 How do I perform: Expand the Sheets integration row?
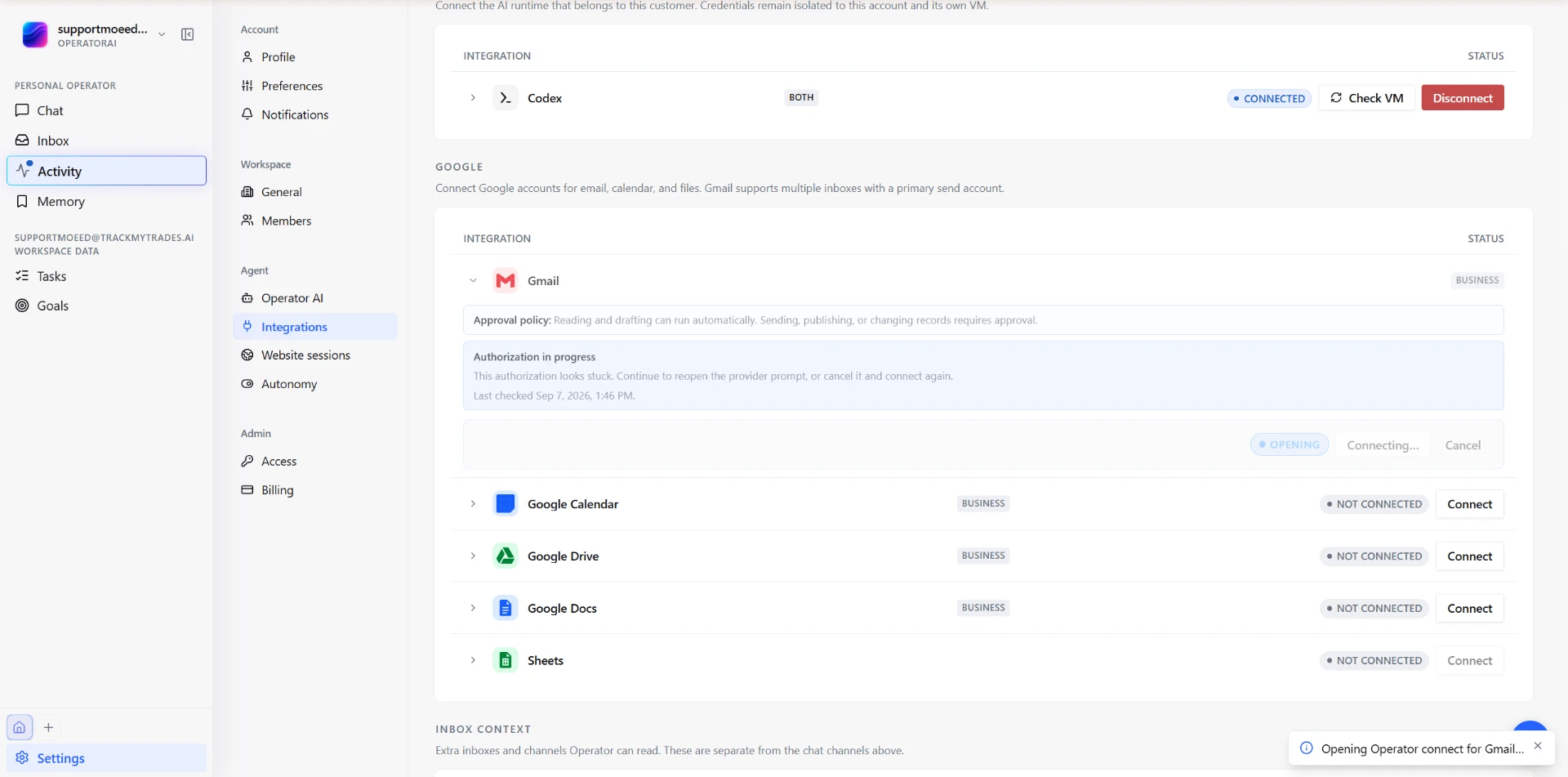(x=473, y=660)
